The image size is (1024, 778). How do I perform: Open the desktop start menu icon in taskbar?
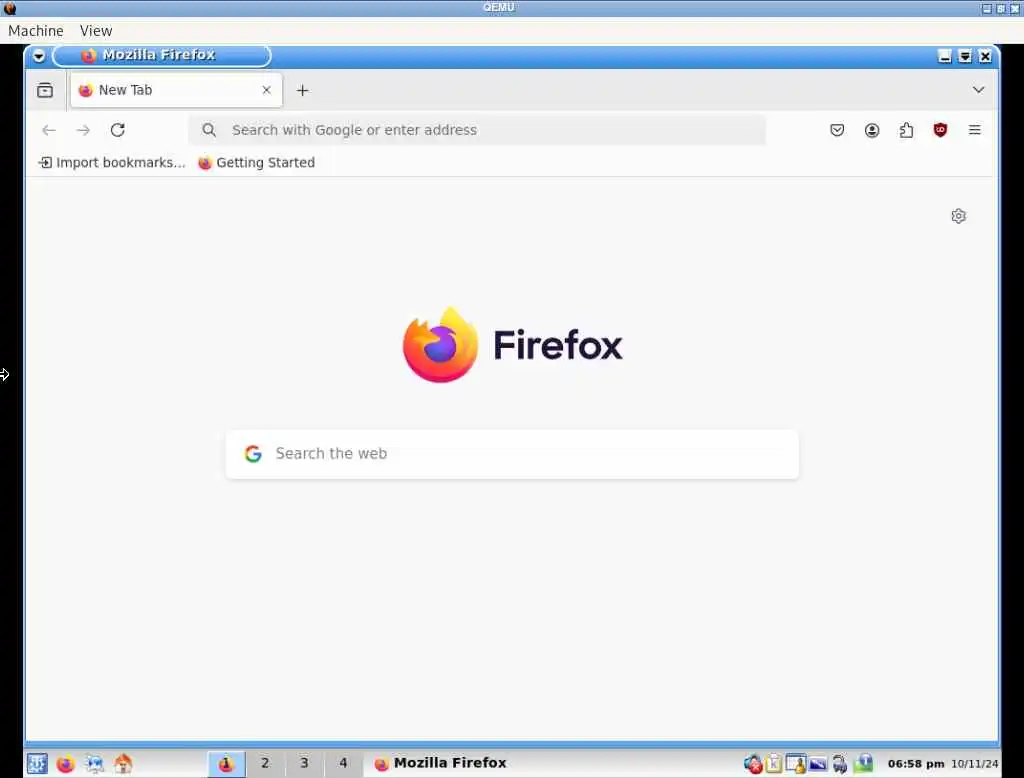coord(37,763)
